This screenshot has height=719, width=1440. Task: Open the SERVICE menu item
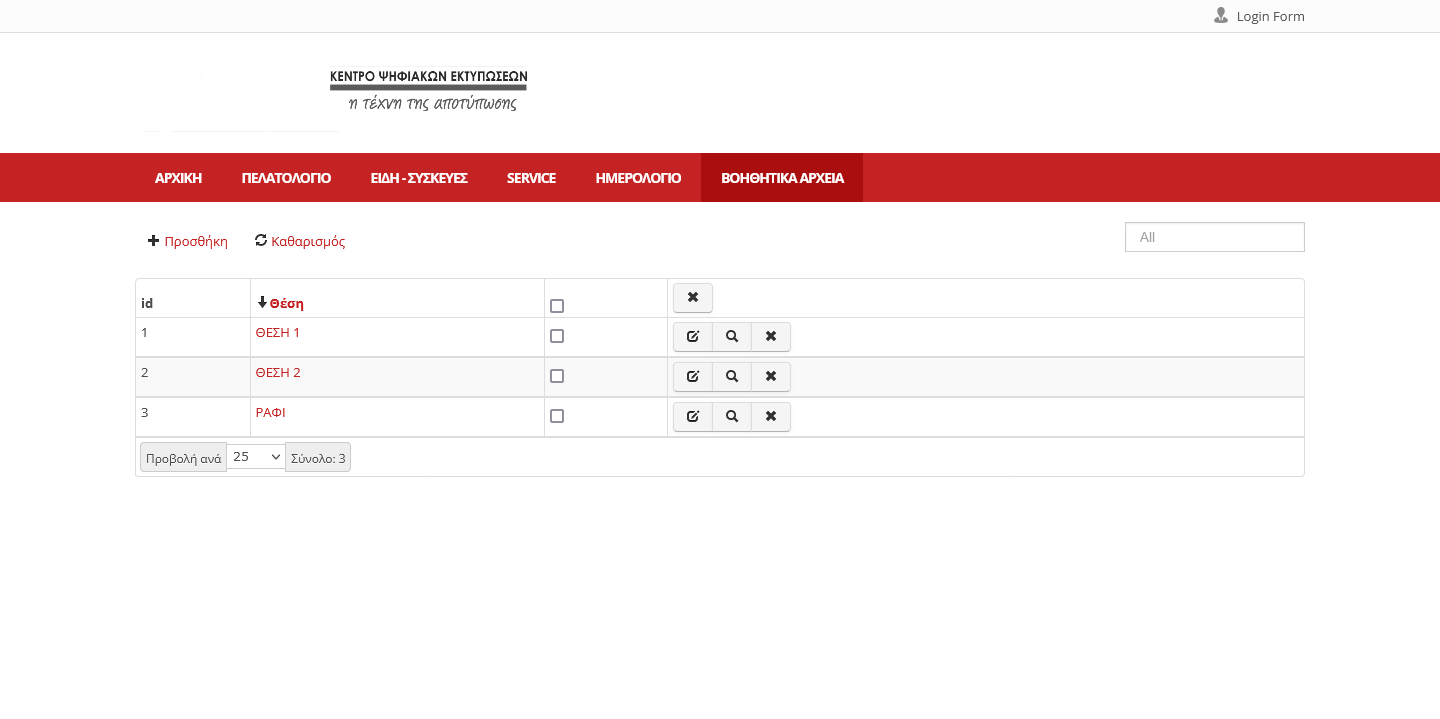click(531, 178)
